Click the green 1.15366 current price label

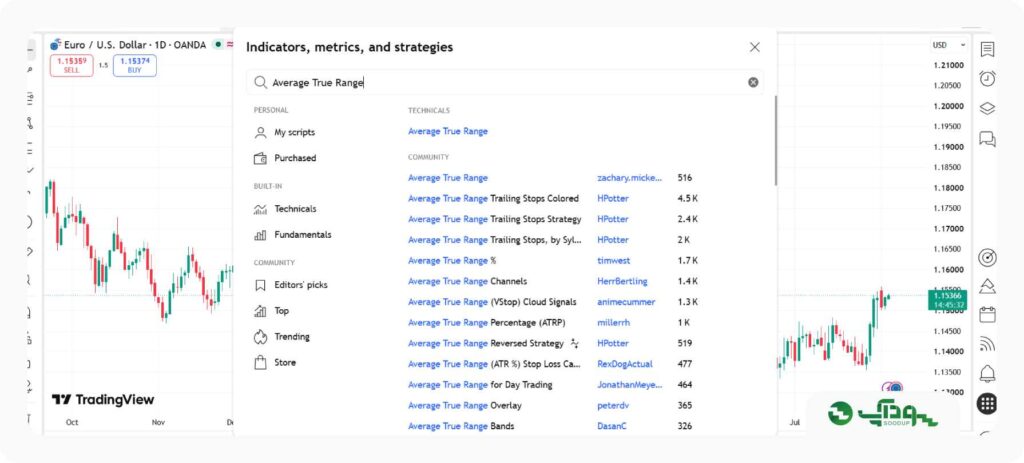(947, 300)
